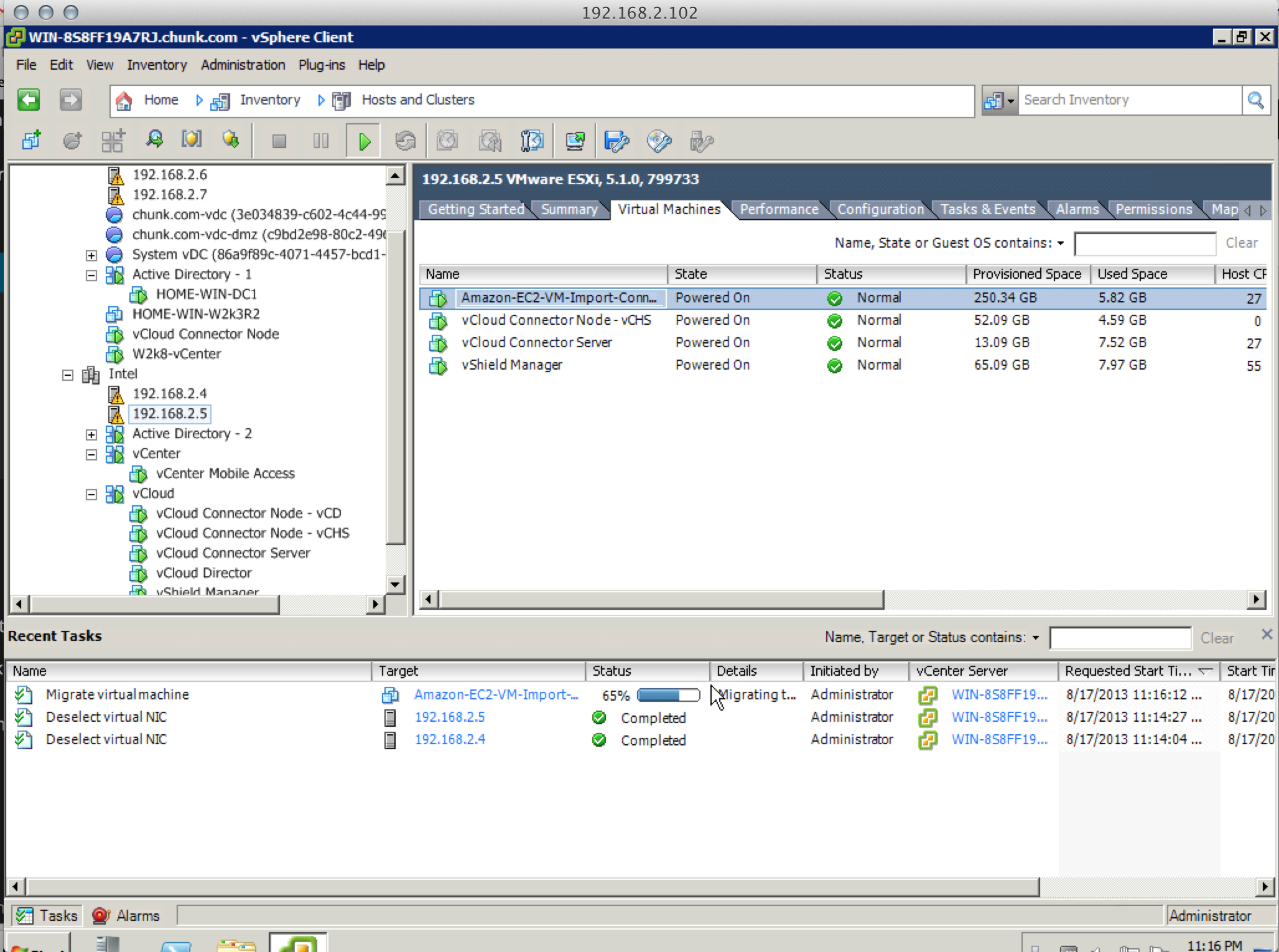The image size is (1279, 952).
Task: Click the migrate task 65% progress bar
Action: click(668, 694)
